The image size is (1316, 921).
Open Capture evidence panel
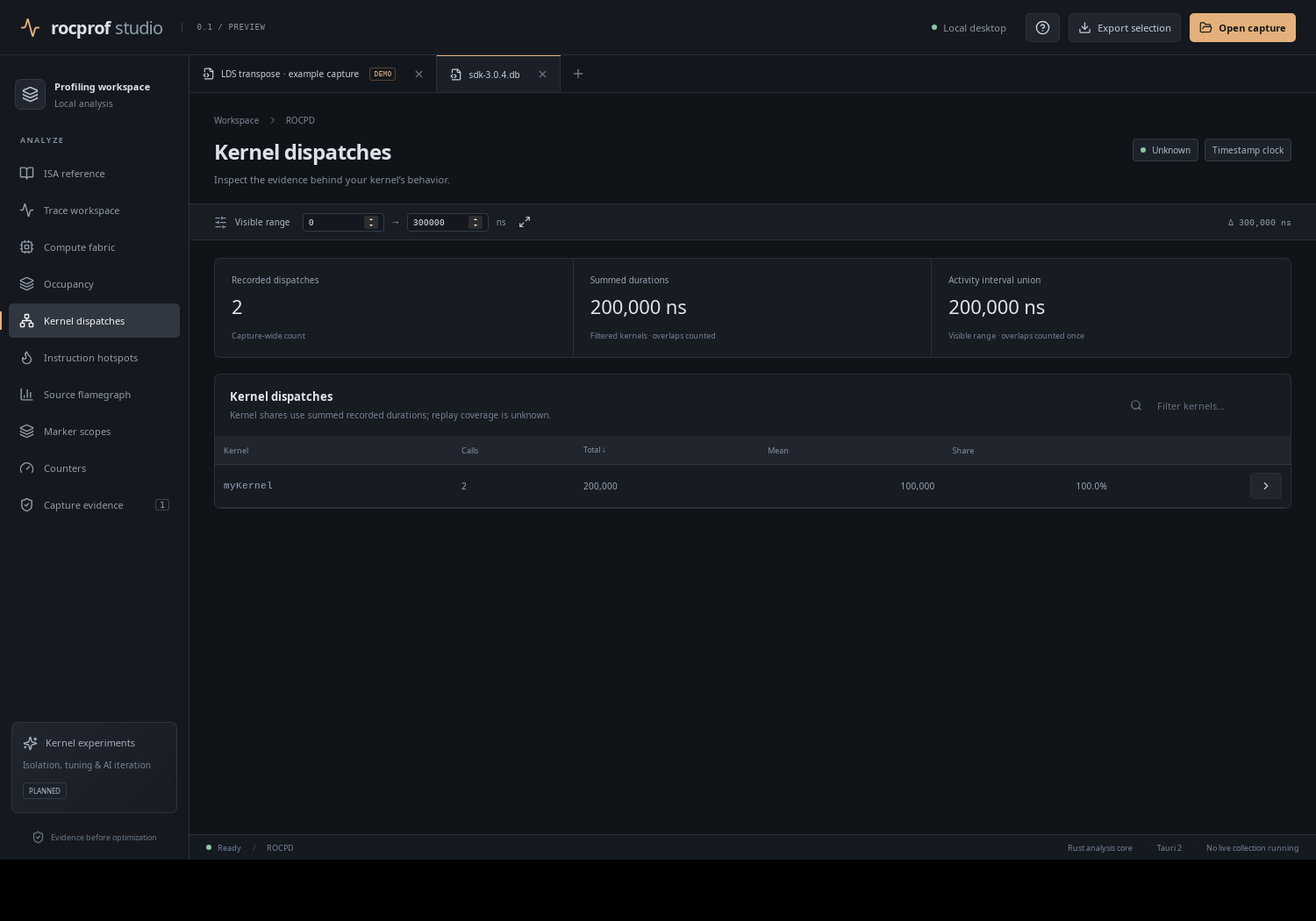click(94, 505)
